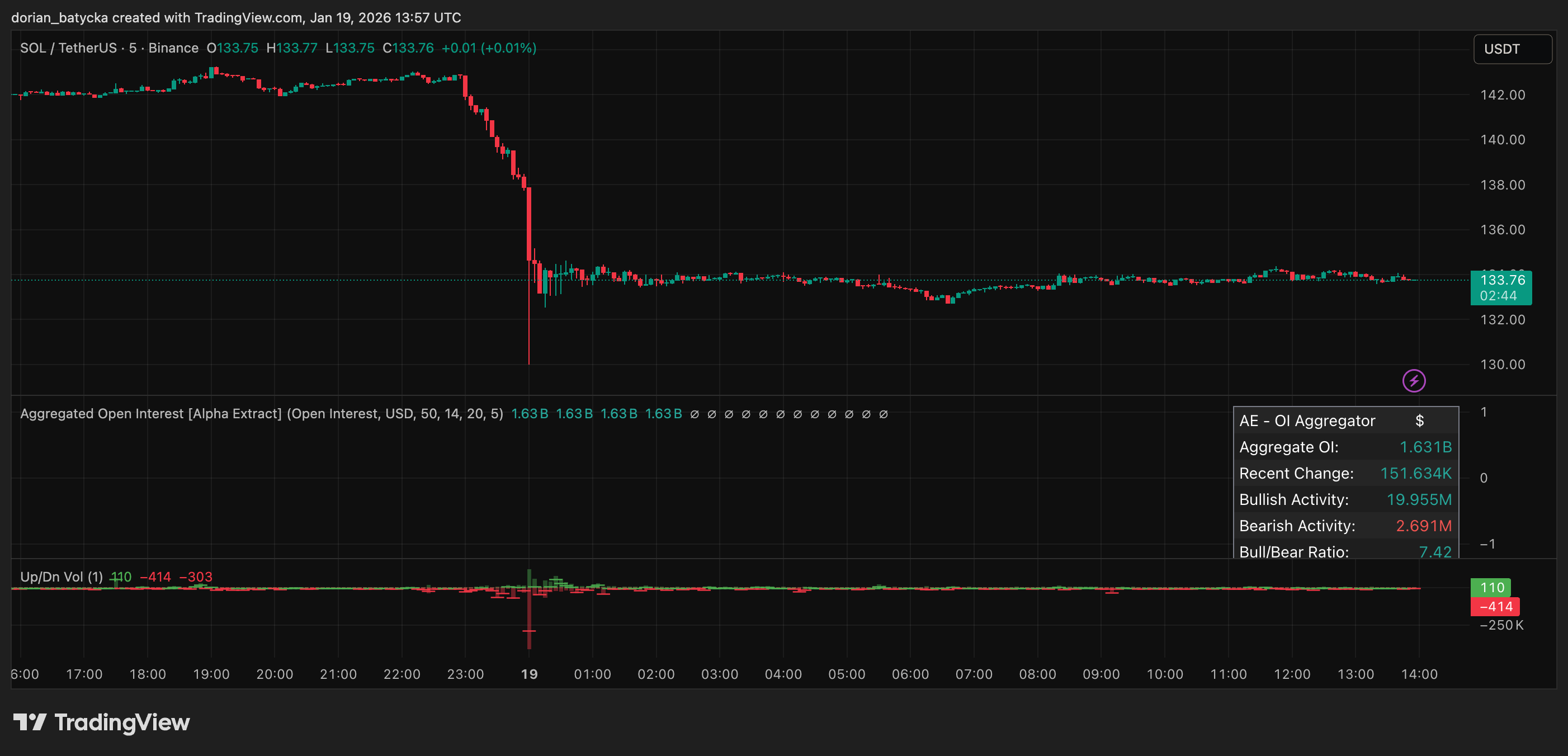Click the 140.00 level on price scale
The height and width of the screenshot is (756, 1568).
point(1502,140)
